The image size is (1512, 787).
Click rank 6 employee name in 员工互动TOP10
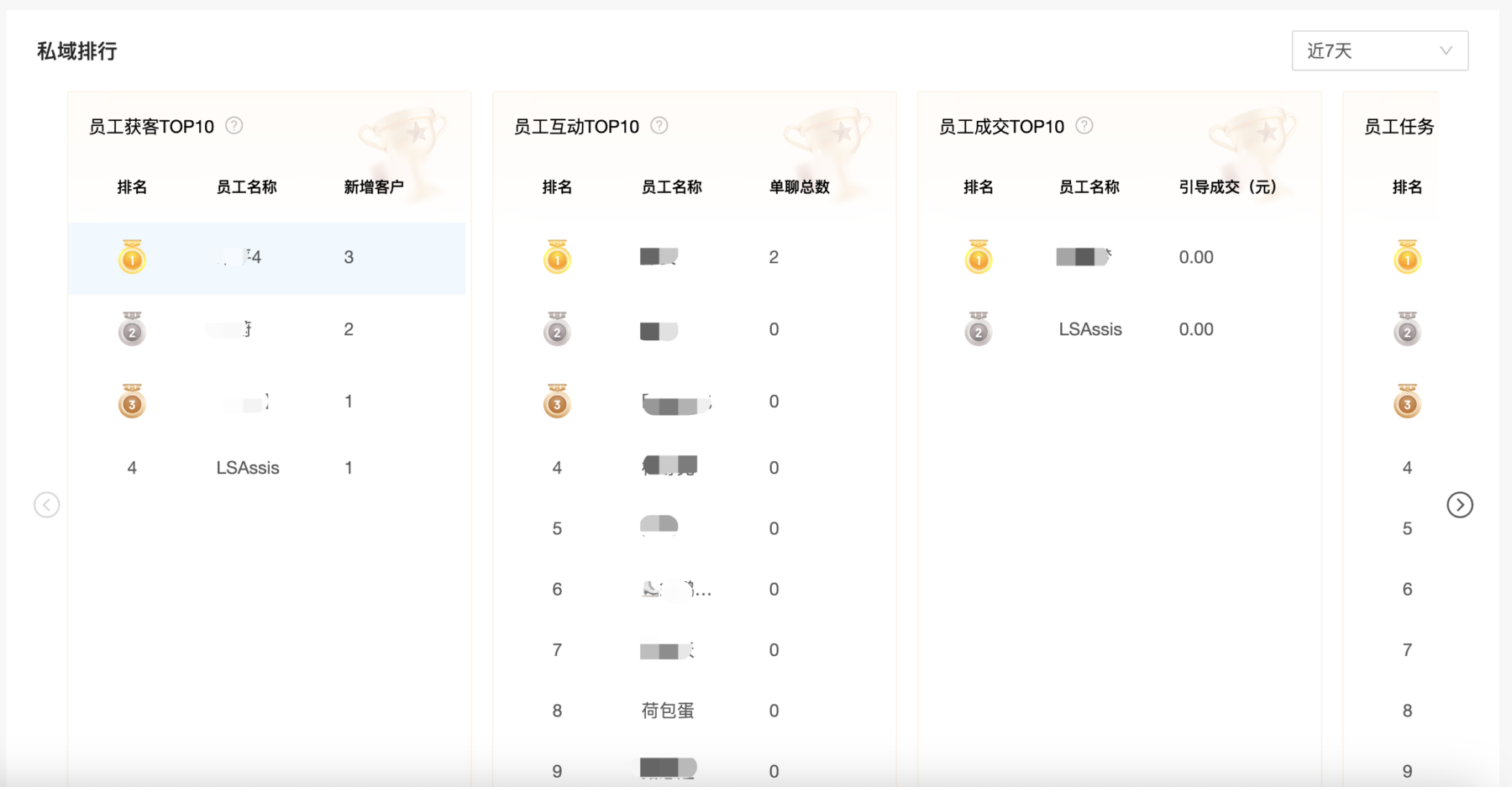click(676, 590)
